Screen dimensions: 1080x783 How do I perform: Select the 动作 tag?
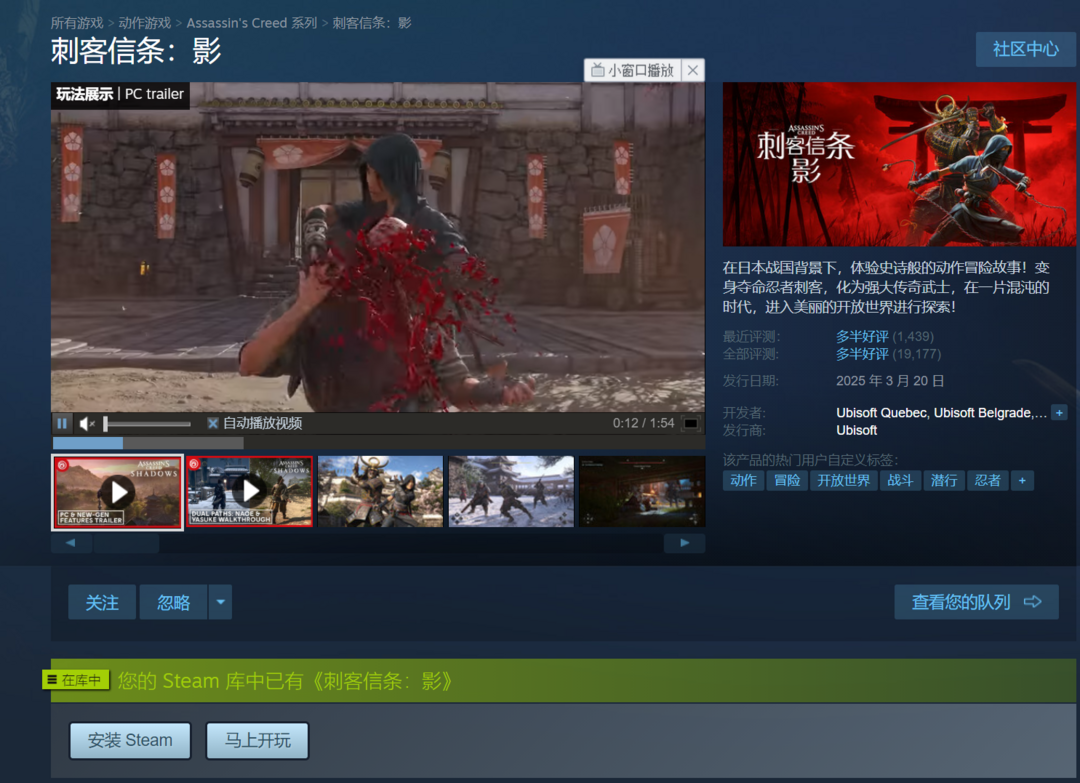[743, 481]
